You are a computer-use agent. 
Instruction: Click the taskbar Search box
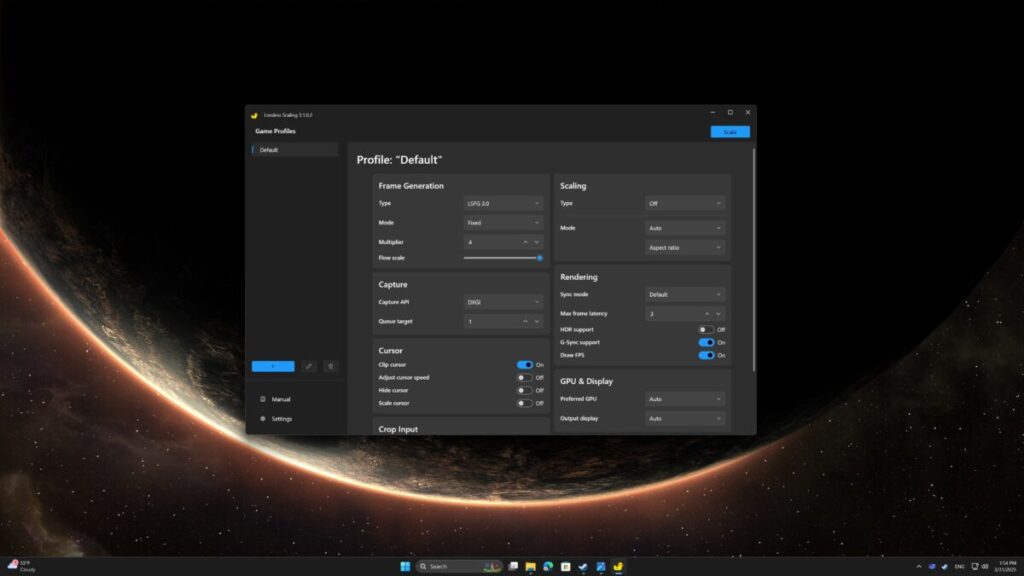460,566
